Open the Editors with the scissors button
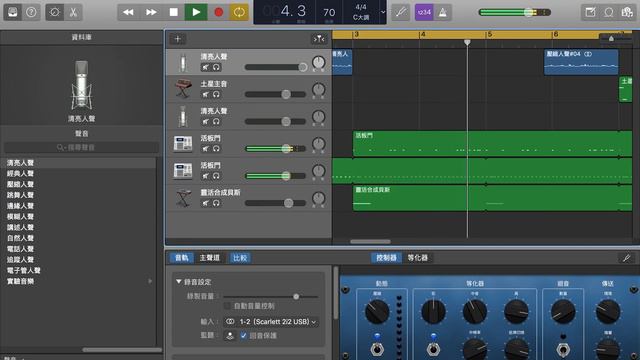Viewport: 640px width, 360px height. [x=73, y=12]
